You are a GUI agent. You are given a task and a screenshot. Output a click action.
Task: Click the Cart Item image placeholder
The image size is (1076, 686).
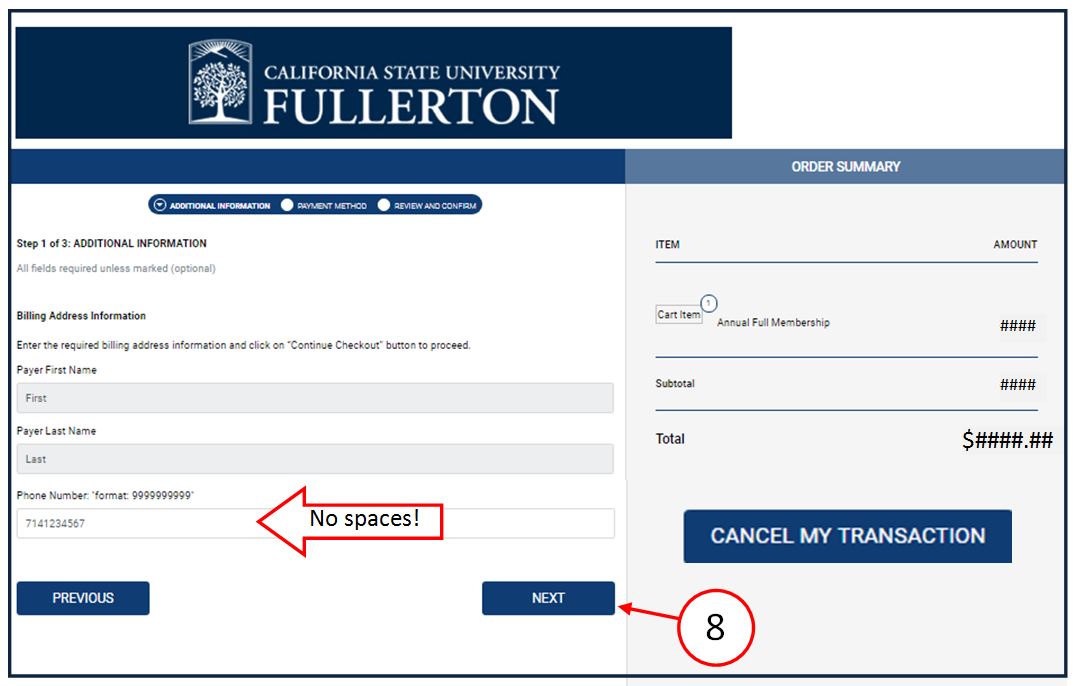tap(679, 314)
